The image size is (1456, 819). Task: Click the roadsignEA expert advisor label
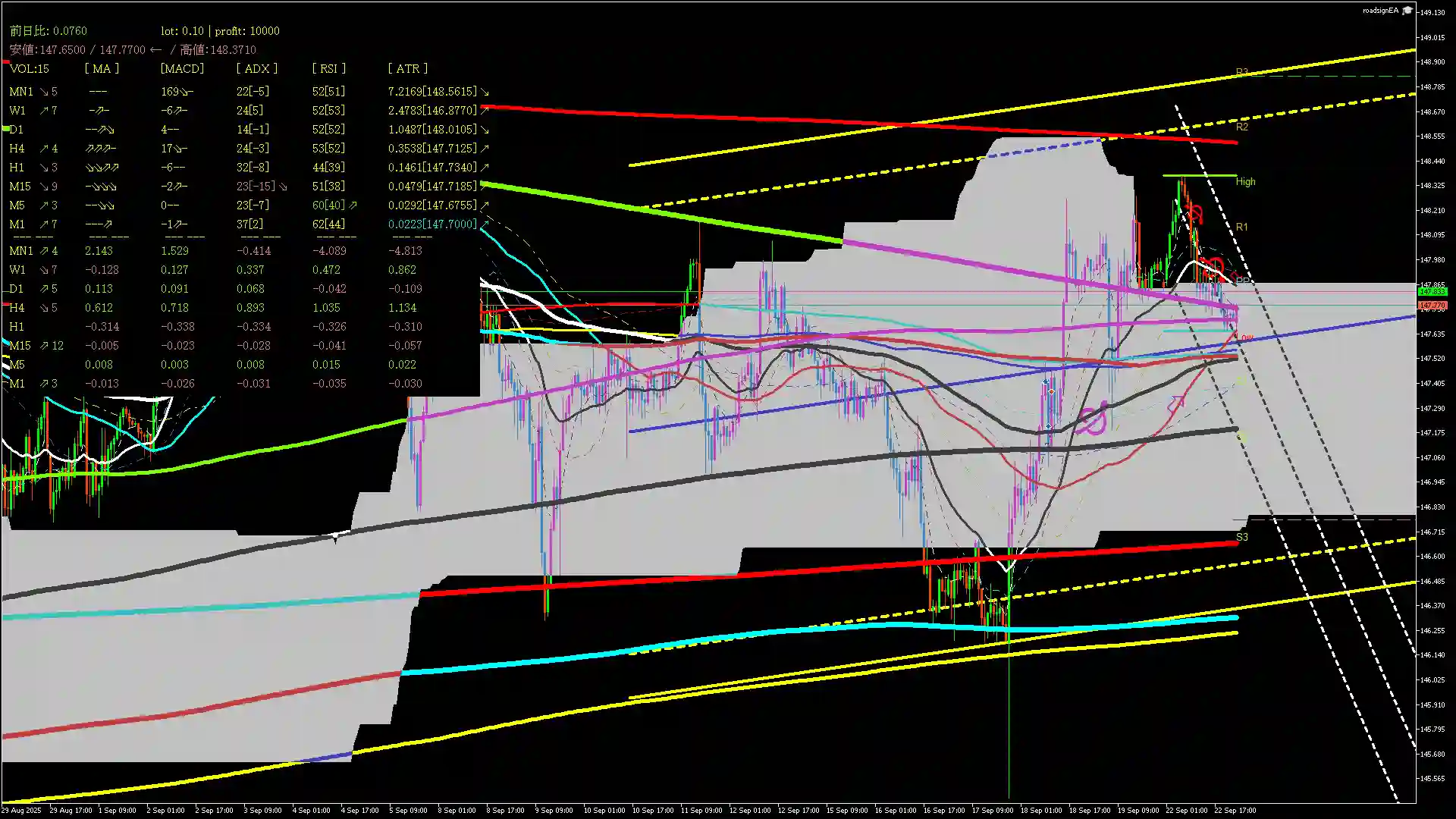tap(1380, 11)
